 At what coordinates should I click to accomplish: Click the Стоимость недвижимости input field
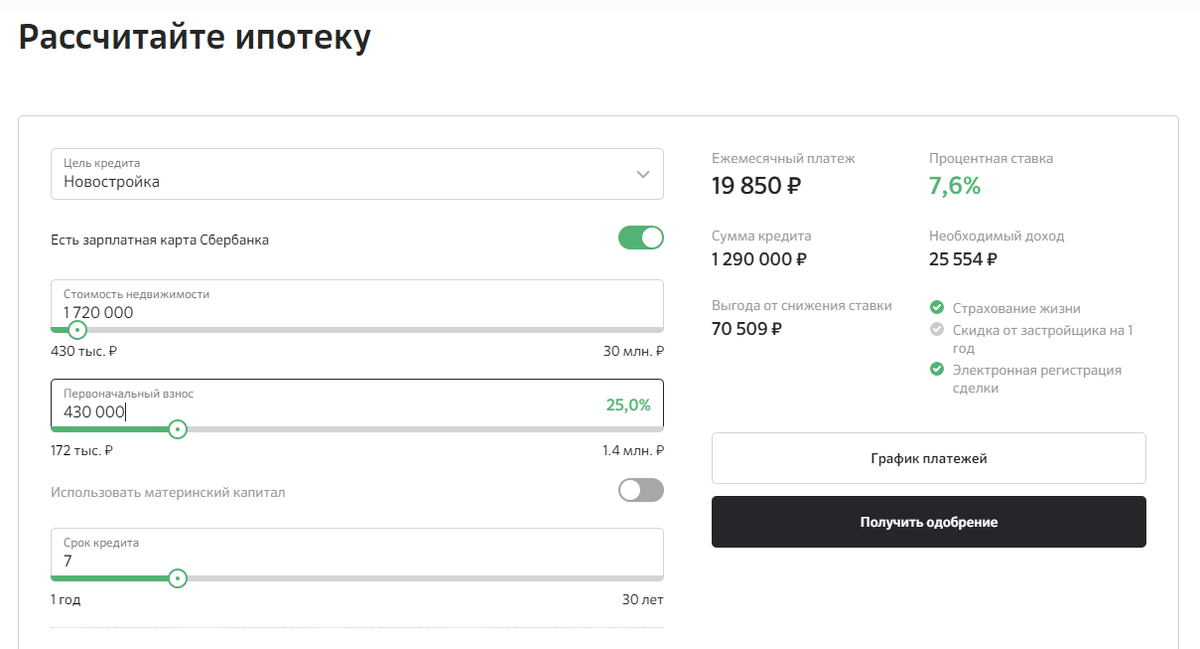[x=356, y=304]
